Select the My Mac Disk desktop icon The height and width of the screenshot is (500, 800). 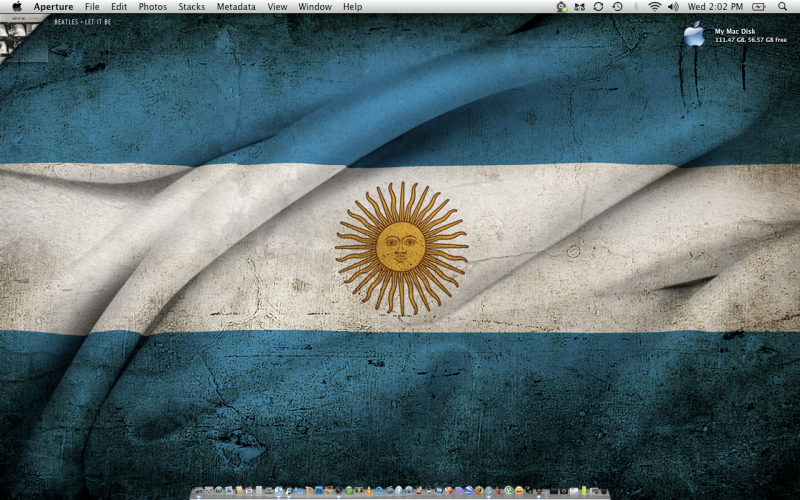coord(694,36)
